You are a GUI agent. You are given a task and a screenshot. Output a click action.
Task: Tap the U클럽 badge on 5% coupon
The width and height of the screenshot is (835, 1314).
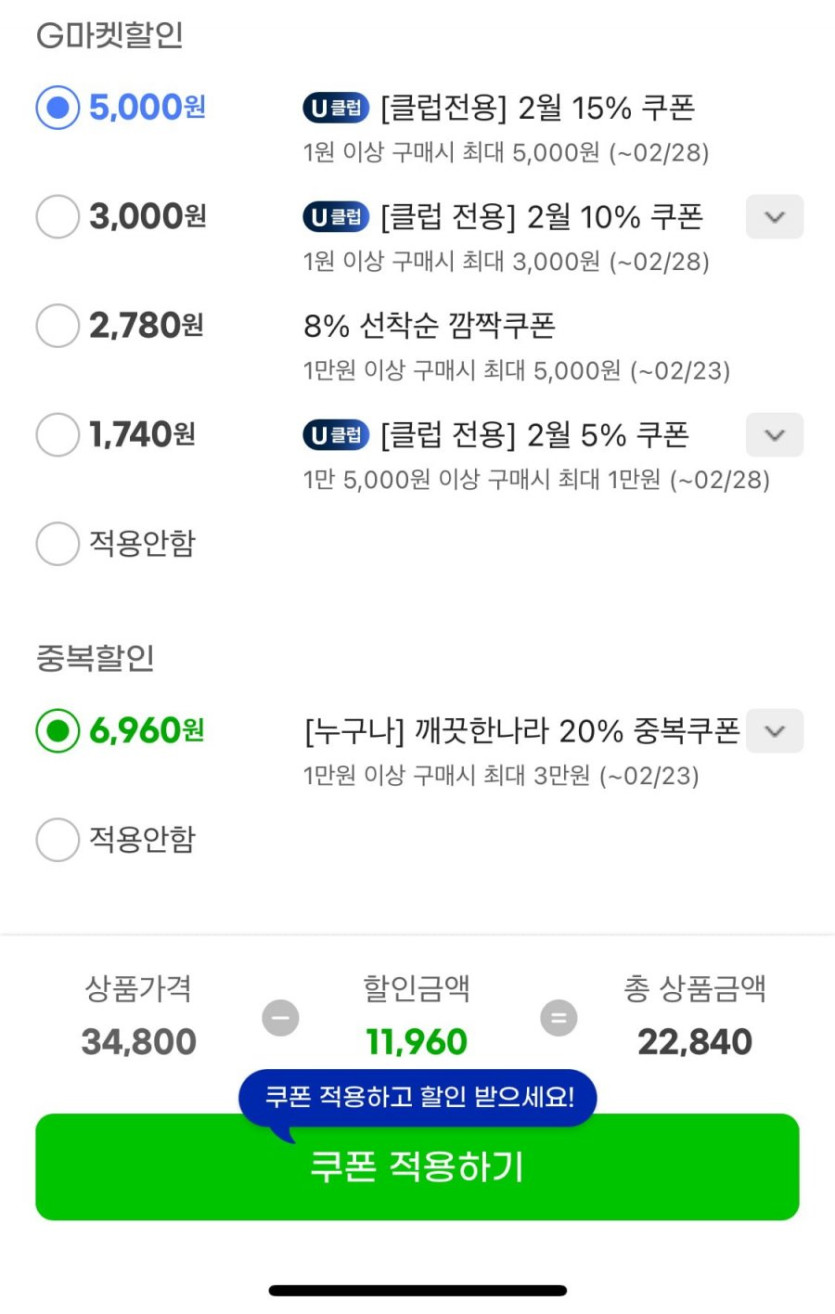[x=336, y=435]
